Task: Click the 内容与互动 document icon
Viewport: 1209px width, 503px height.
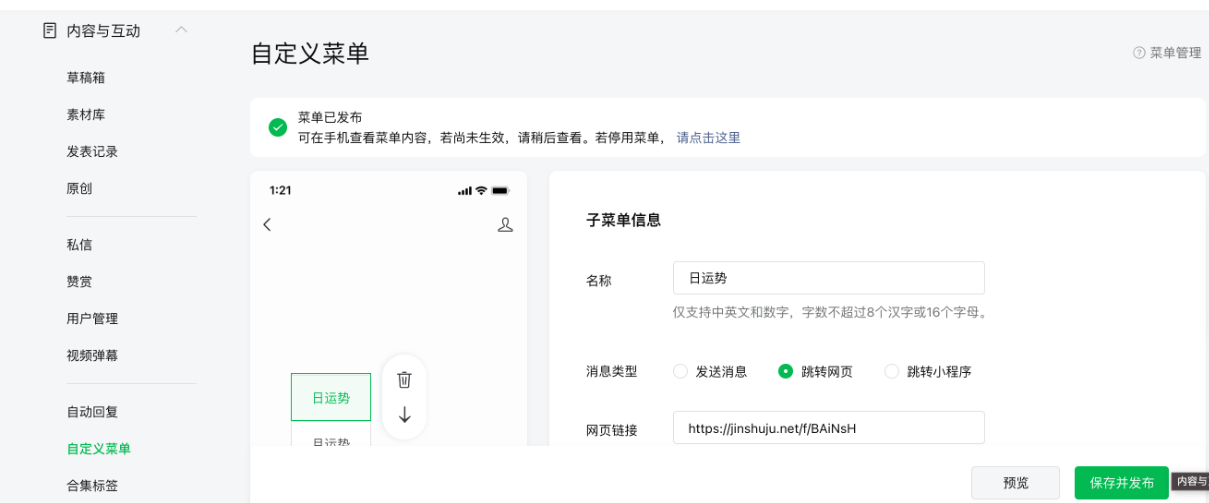Action: pyautogui.click(x=49, y=31)
